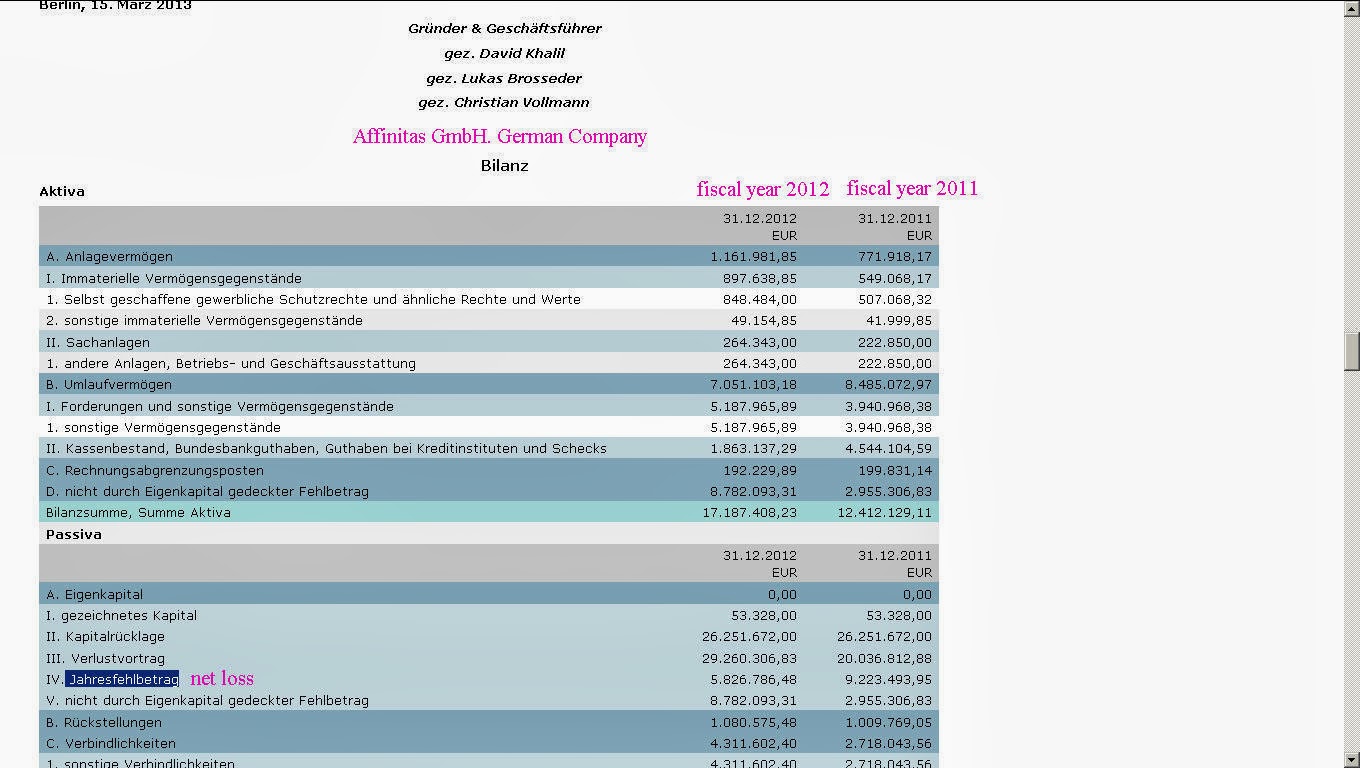Click 'III. Verlustvortrag' row label
Screen dimensions: 1360x768
click(105, 658)
